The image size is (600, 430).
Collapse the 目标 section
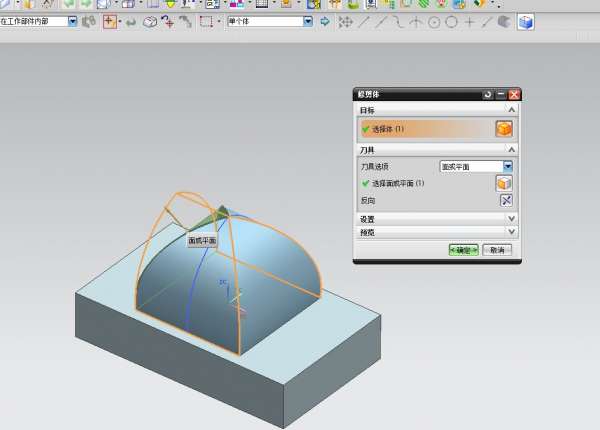point(511,110)
